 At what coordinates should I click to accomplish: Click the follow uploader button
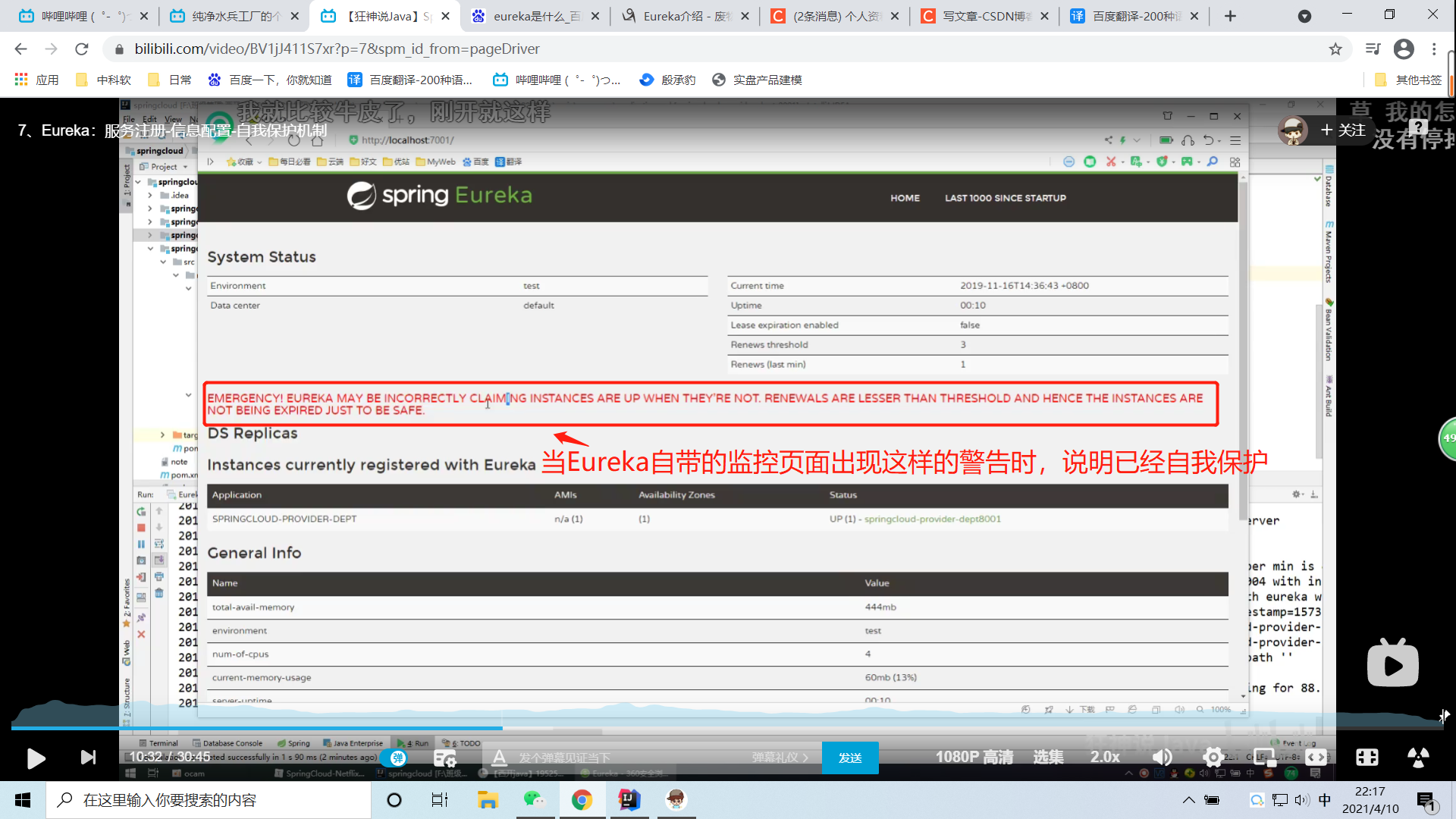[x=1342, y=130]
